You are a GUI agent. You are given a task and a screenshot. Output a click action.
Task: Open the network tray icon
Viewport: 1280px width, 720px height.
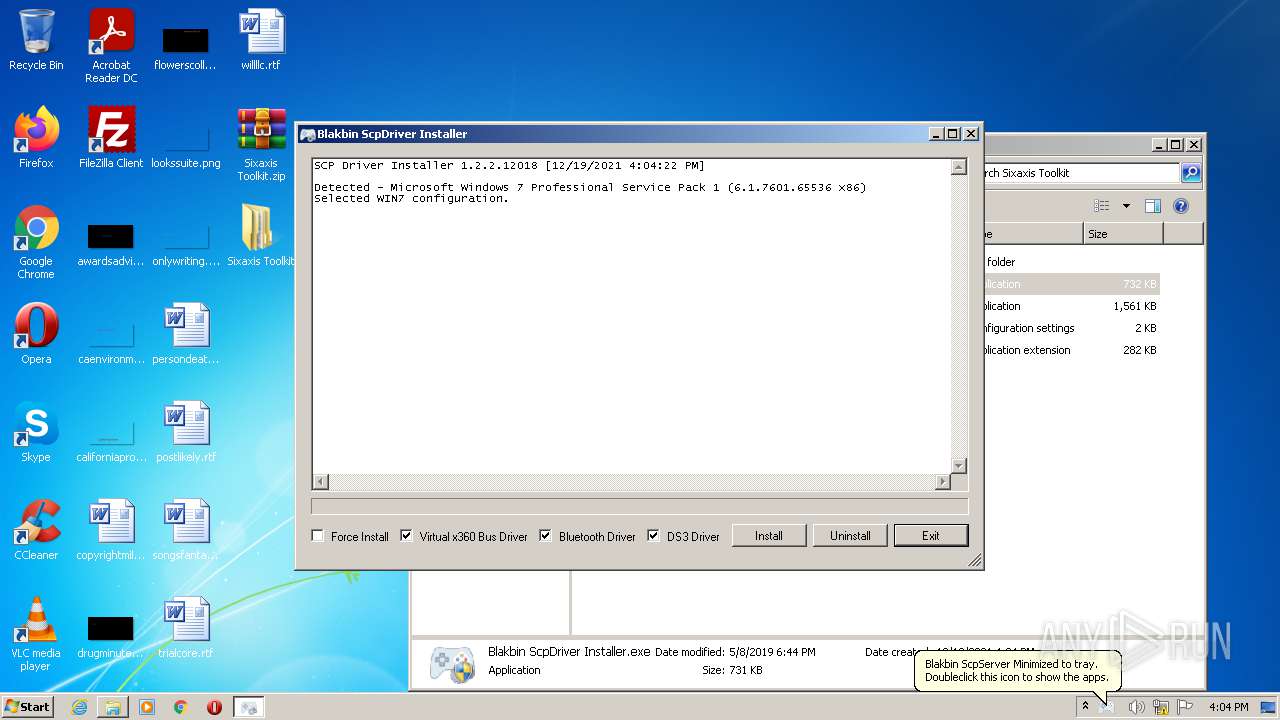click(1161, 707)
